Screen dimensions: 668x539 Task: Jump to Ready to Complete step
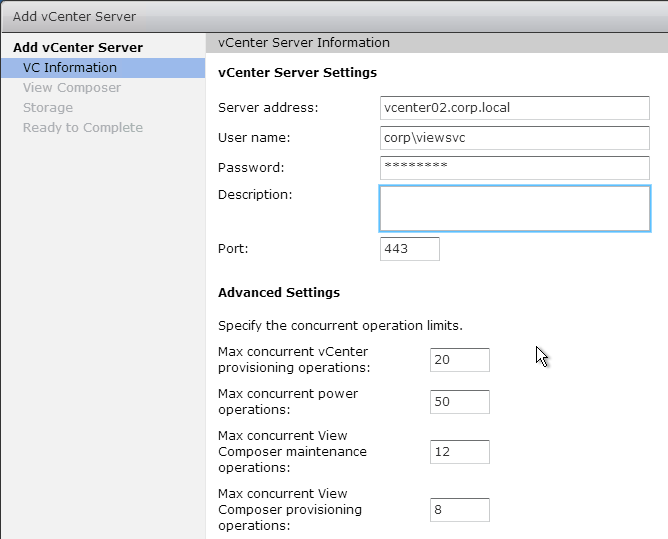pyautogui.click(x=83, y=128)
